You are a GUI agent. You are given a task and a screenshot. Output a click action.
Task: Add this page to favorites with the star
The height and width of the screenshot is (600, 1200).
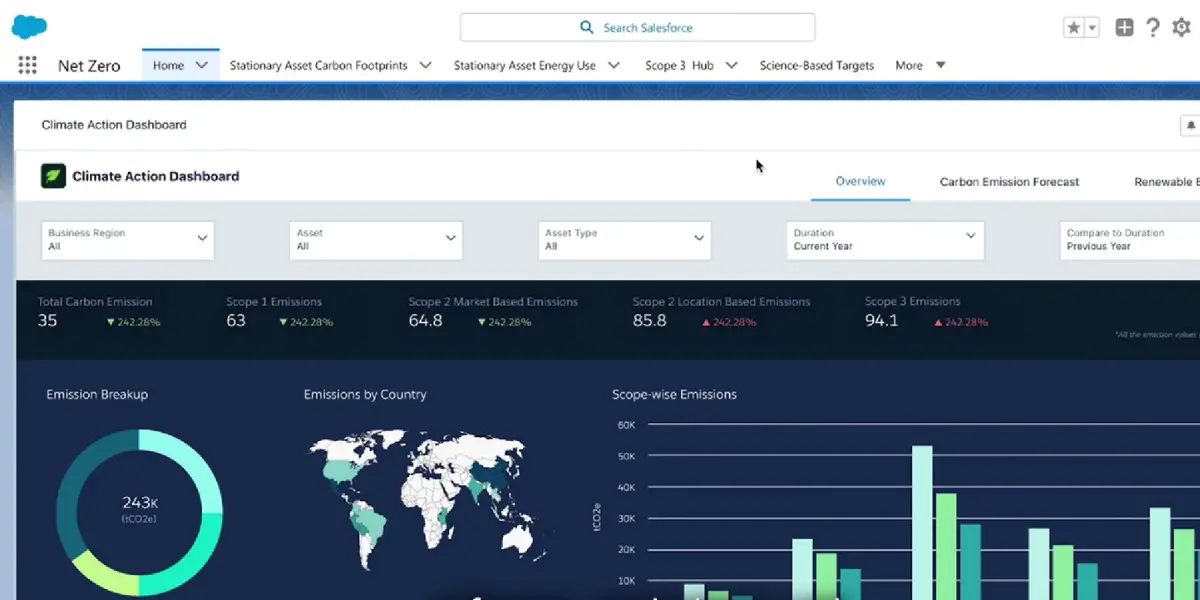1074,28
